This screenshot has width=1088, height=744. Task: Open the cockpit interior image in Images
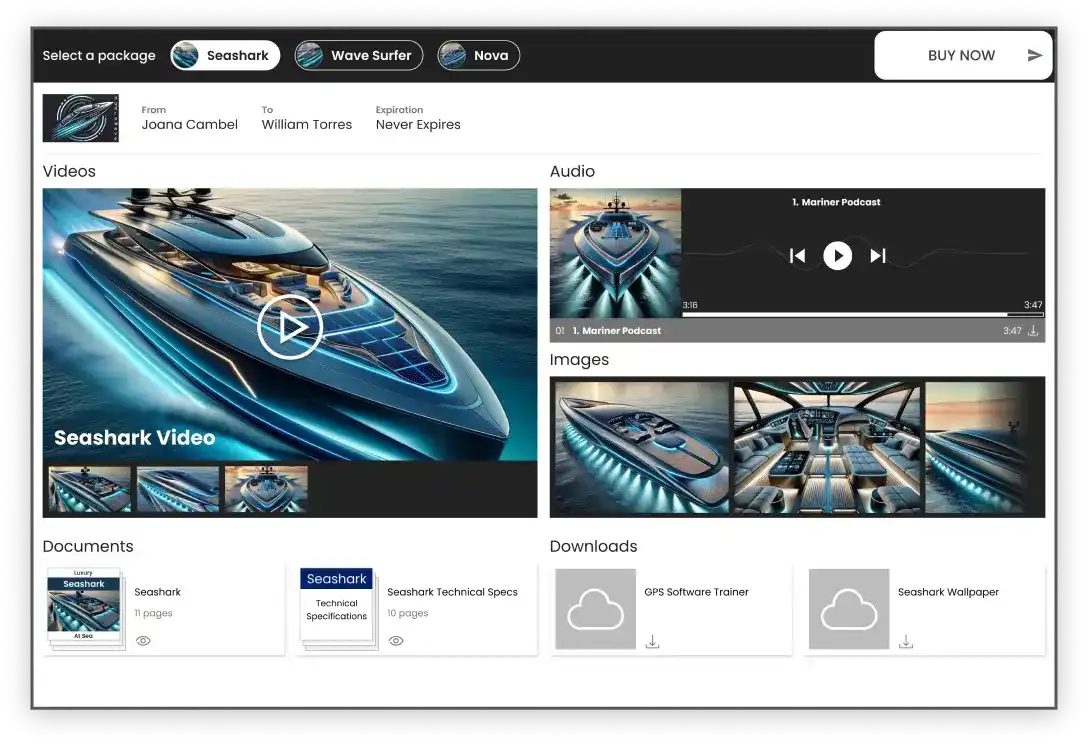(825, 447)
